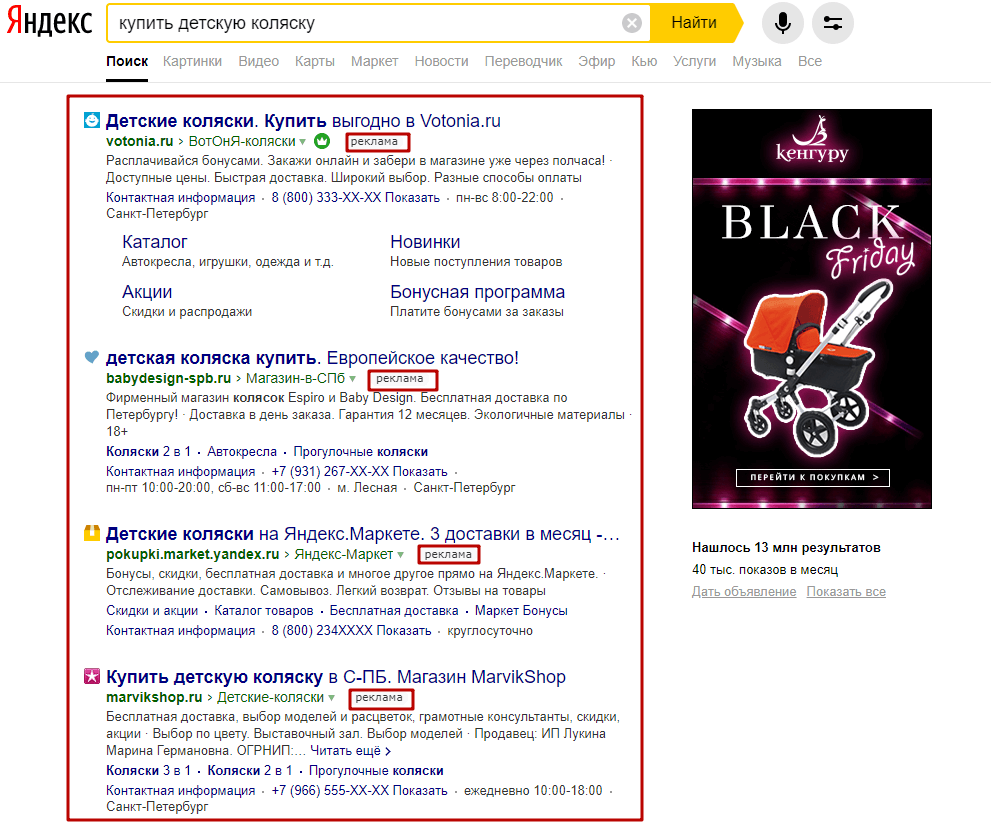Open 'Прогулочные коляски' under MarvikShop
This screenshot has width=991, height=825.
click(376, 770)
